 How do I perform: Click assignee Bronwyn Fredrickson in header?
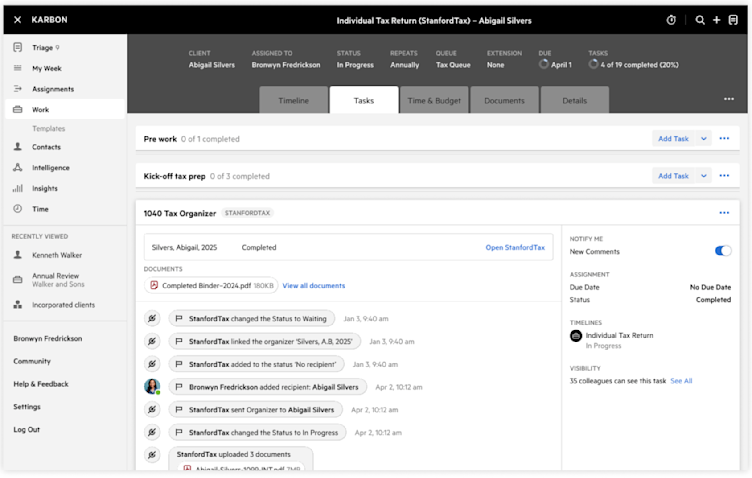point(286,65)
